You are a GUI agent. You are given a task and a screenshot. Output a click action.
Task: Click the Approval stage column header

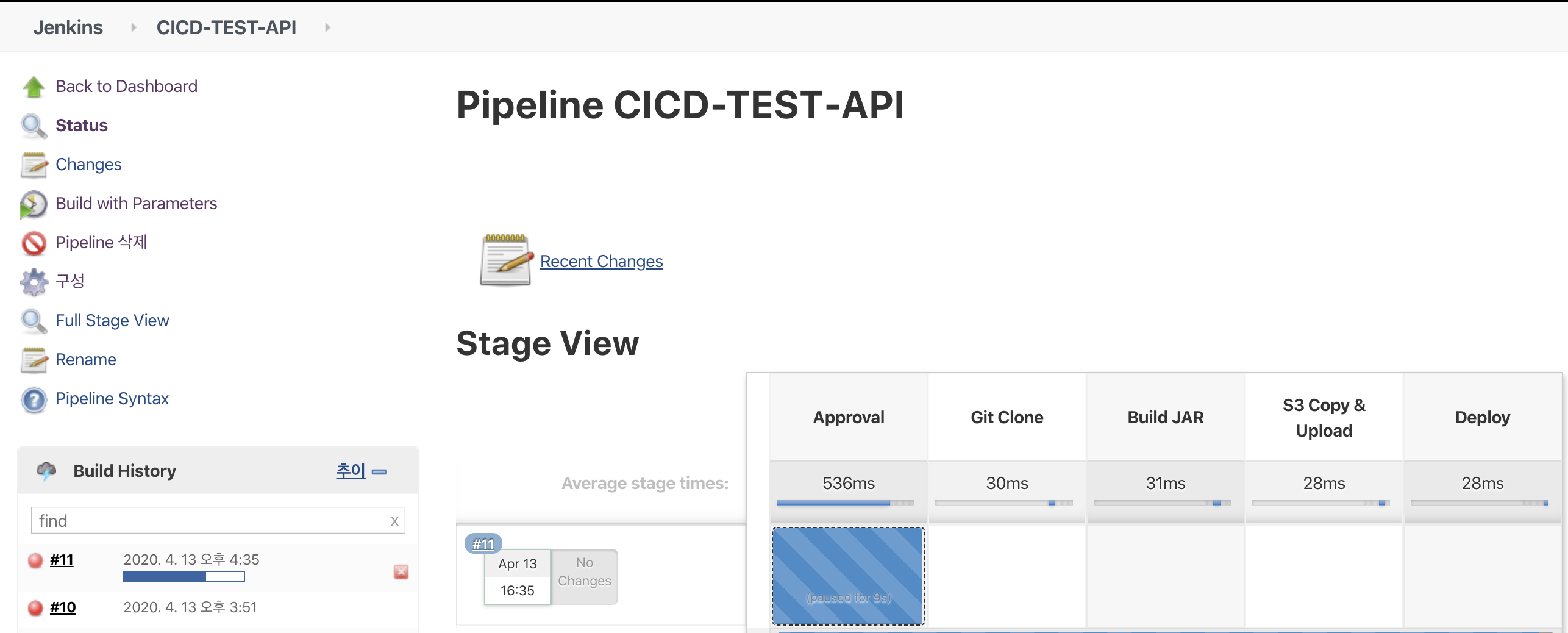[848, 417]
